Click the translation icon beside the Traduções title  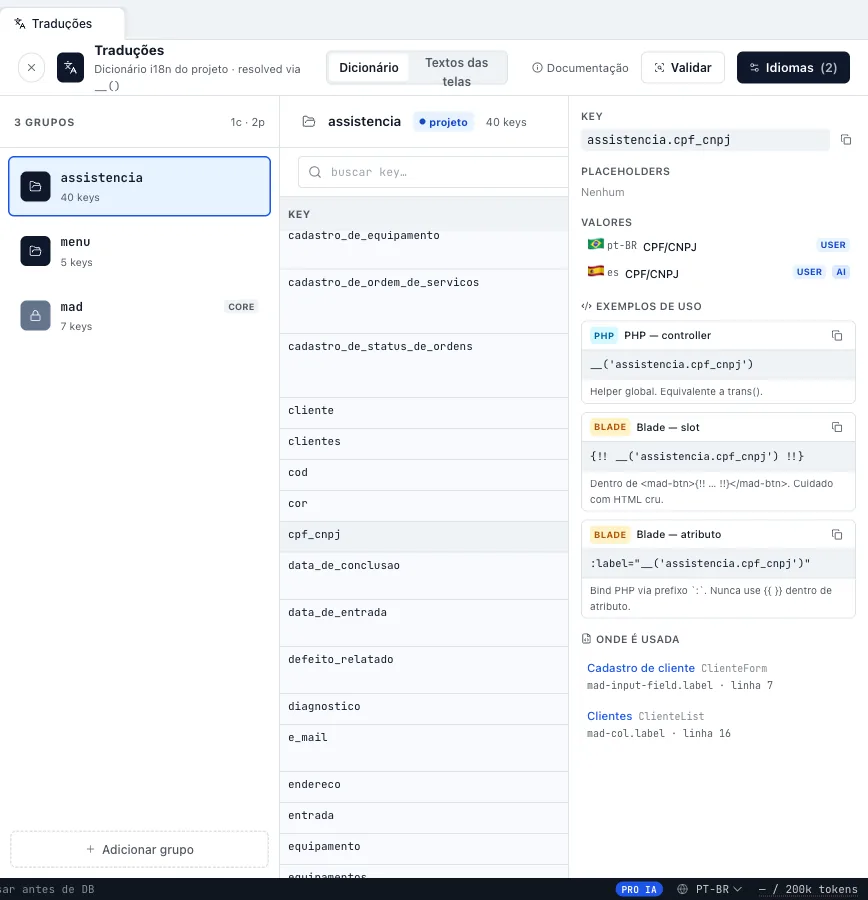[71, 68]
